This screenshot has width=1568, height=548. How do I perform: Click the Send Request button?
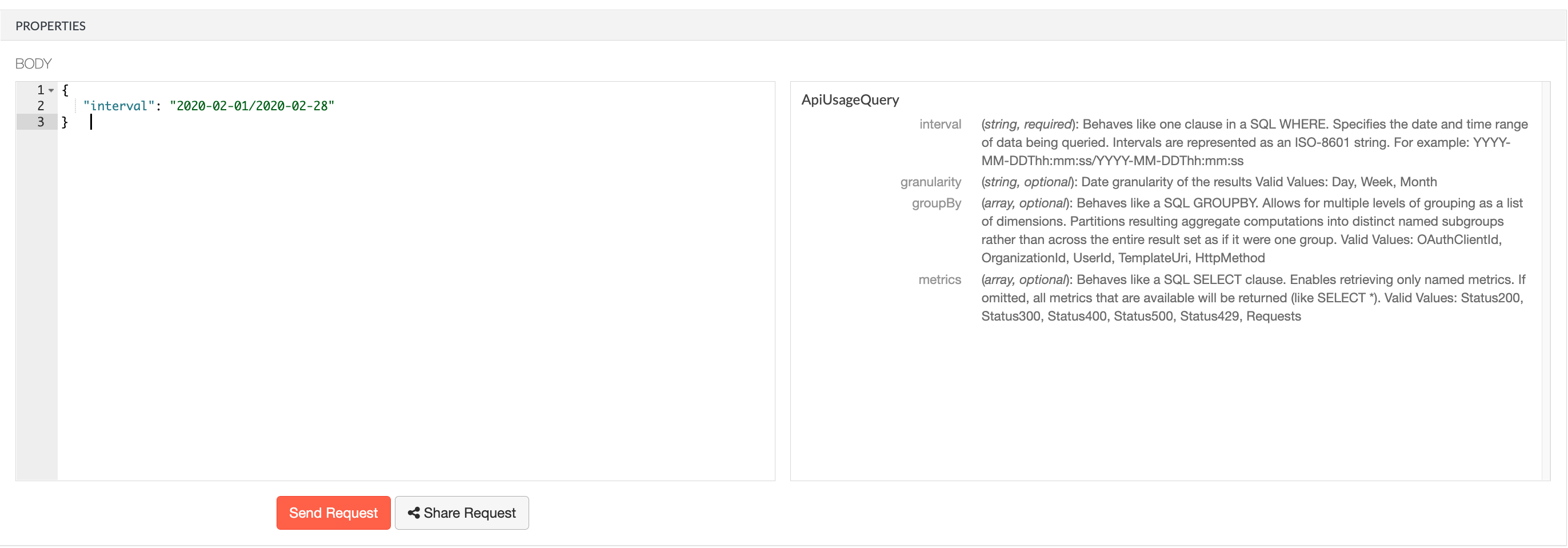(x=333, y=513)
